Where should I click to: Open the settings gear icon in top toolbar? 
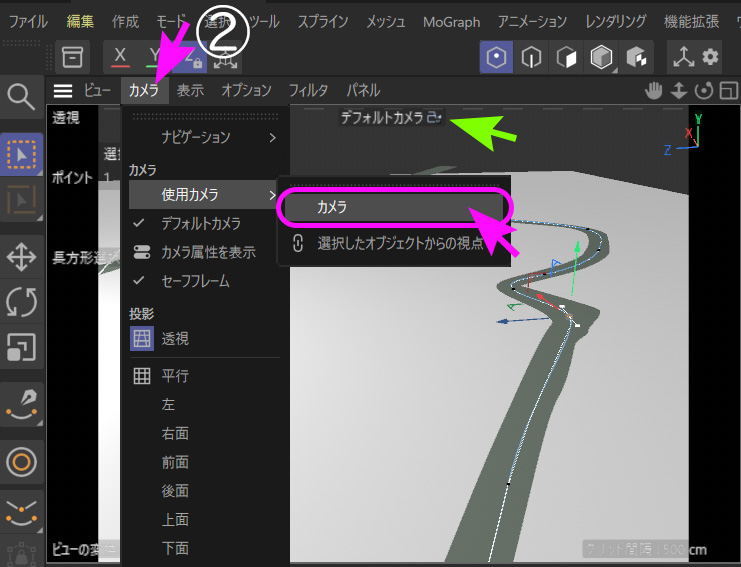(x=711, y=57)
